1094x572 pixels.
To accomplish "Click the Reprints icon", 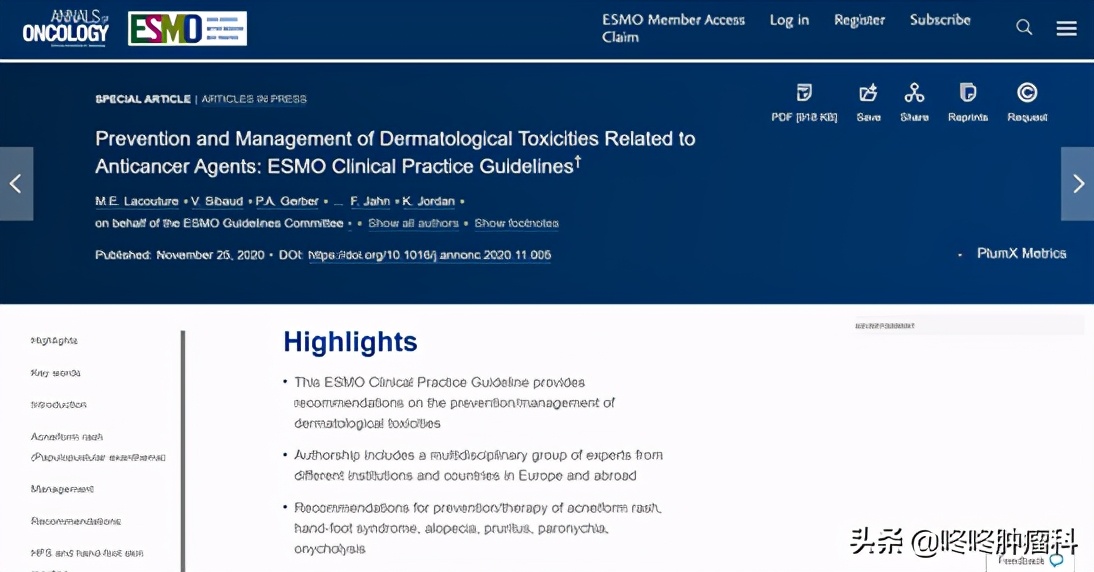I will pyautogui.click(x=968, y=102).
